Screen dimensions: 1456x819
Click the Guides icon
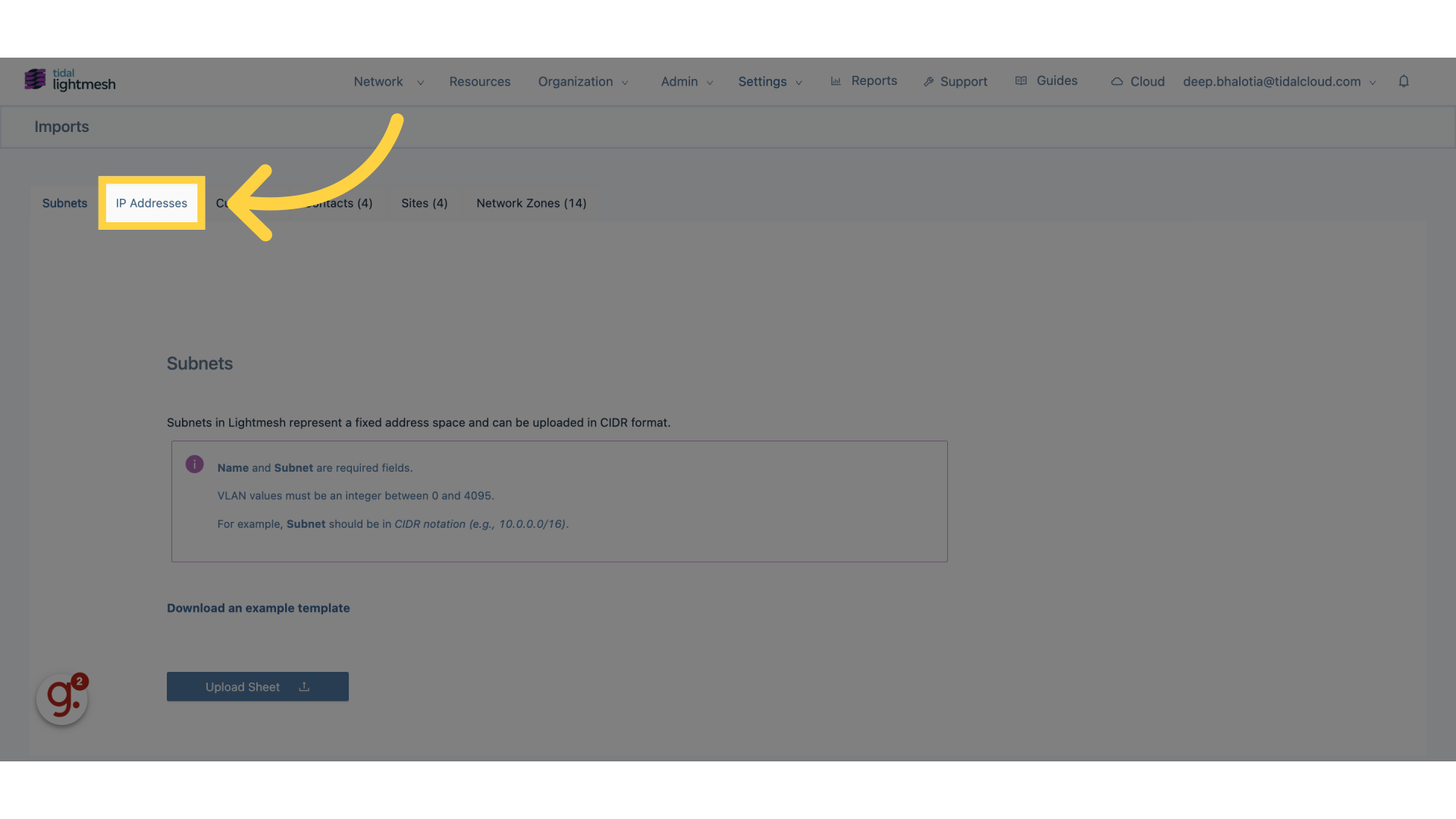coord(1021,81)
